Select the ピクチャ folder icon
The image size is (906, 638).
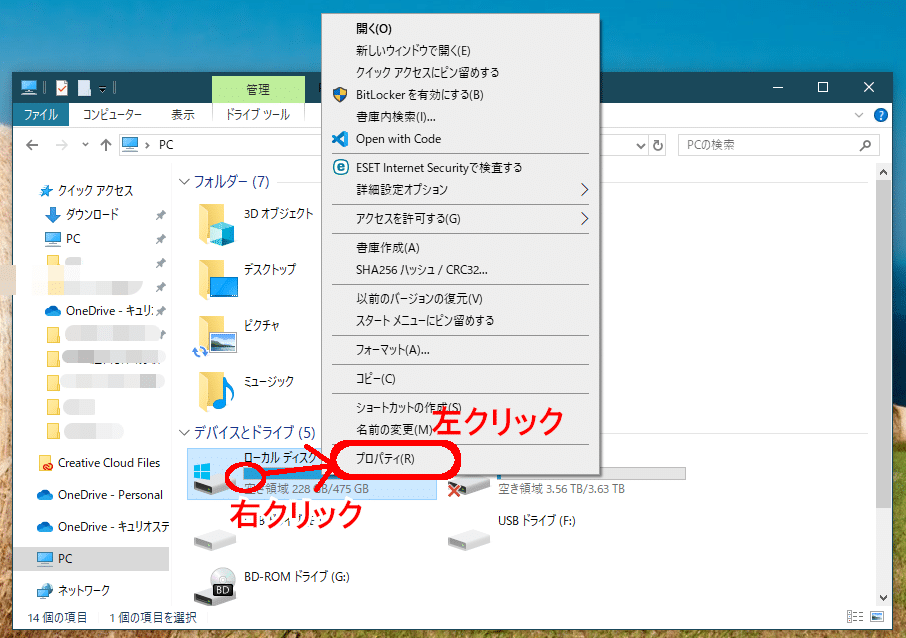(216, 336)
